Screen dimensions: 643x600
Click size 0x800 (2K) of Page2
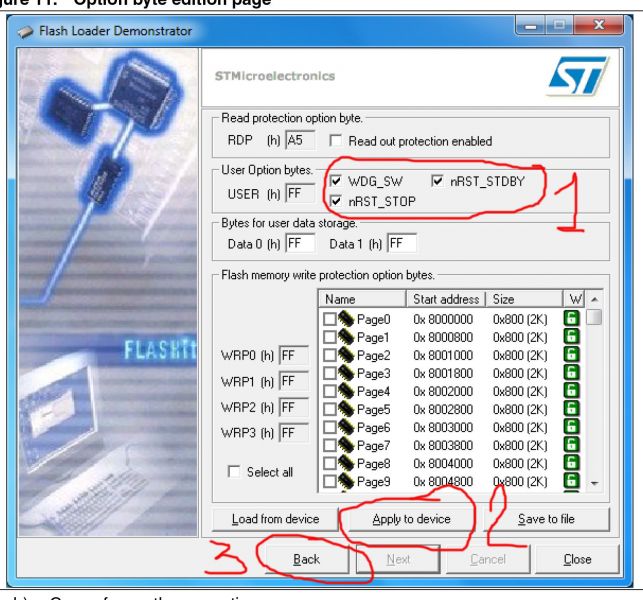520,355
